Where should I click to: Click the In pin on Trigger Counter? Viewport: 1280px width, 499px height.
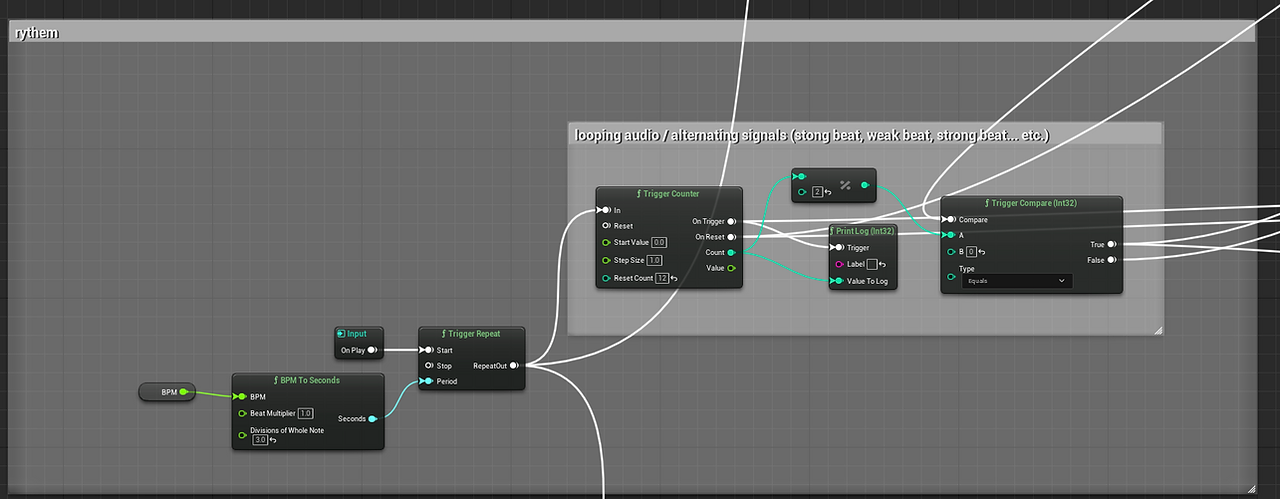(605, 211)
